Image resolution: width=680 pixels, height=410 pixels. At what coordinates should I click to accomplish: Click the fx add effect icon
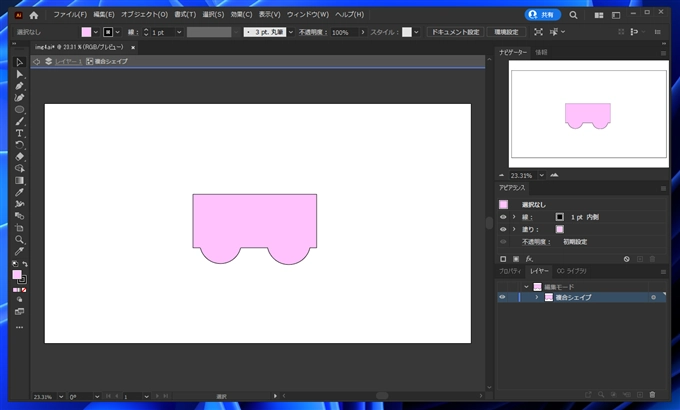[529, 259]
